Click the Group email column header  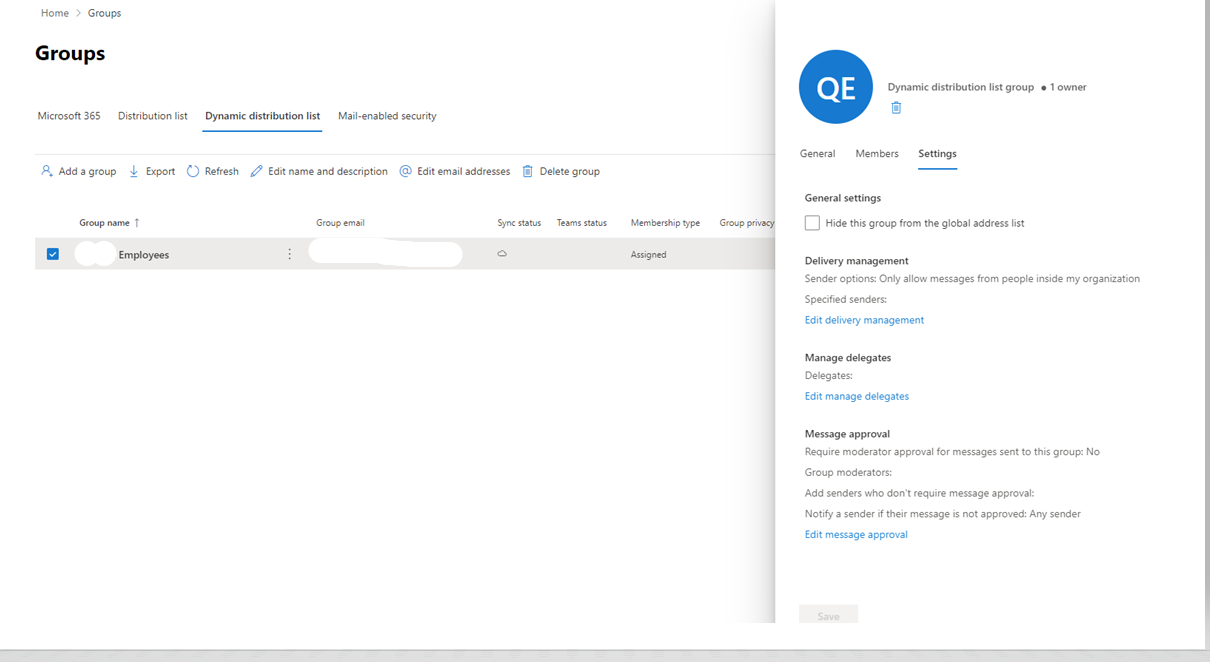pos(340,223)
